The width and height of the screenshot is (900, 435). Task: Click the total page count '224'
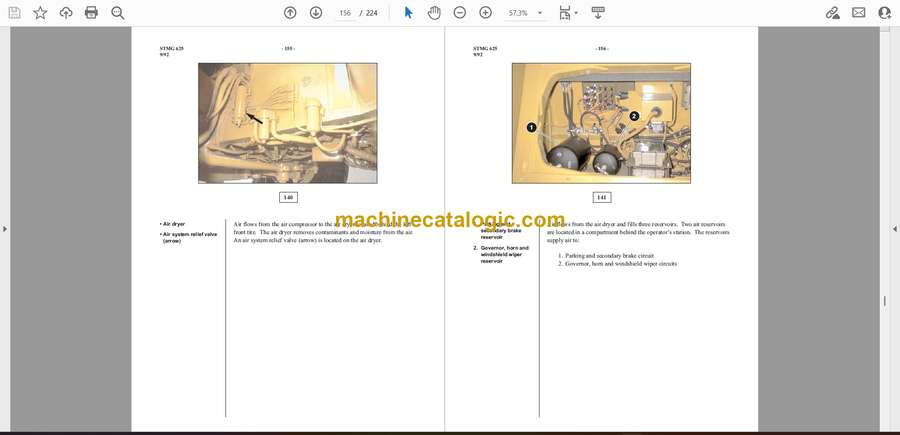372,13
